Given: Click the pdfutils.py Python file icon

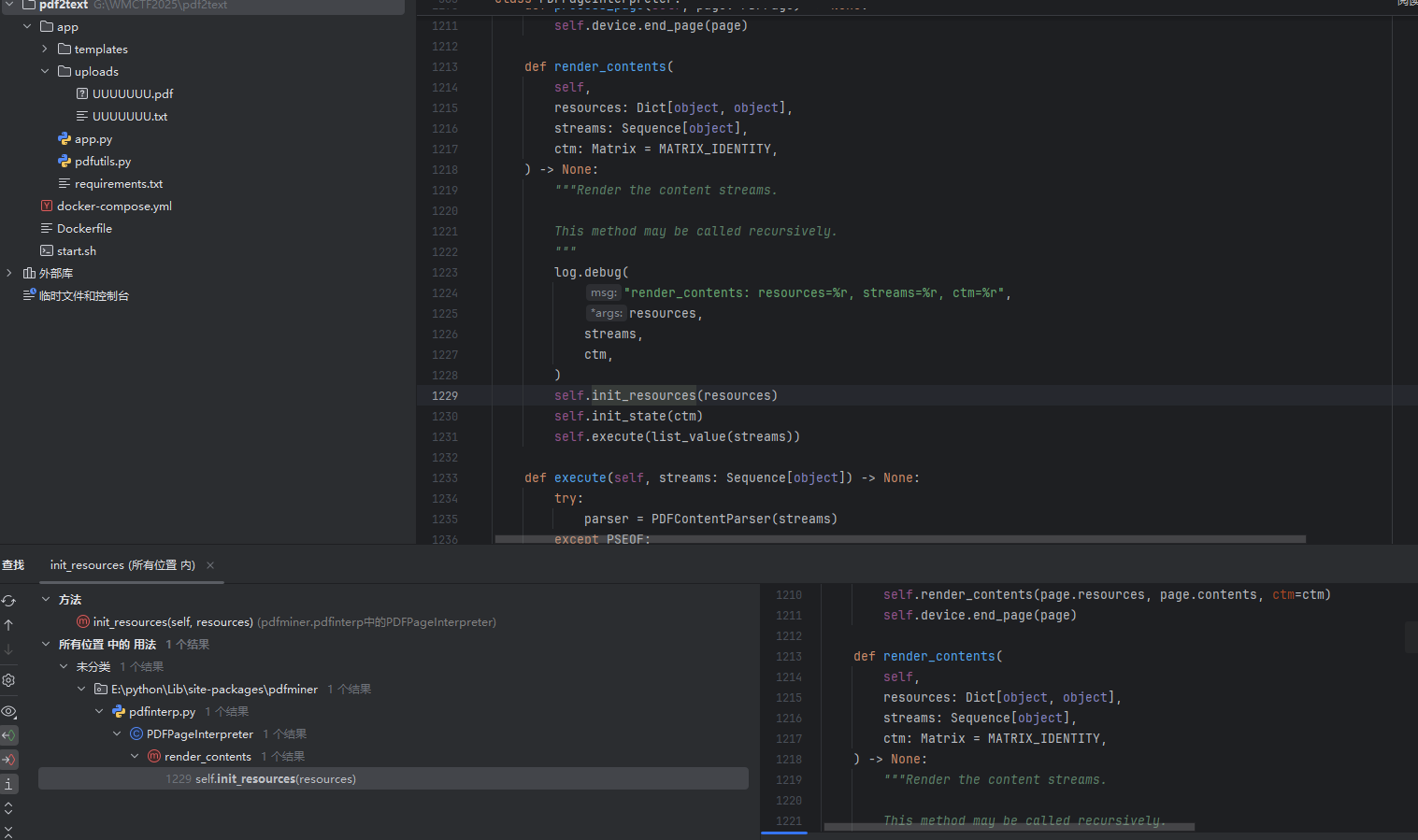Looking at the screenshot, I should pyautogui.click(x=64, y=161).
